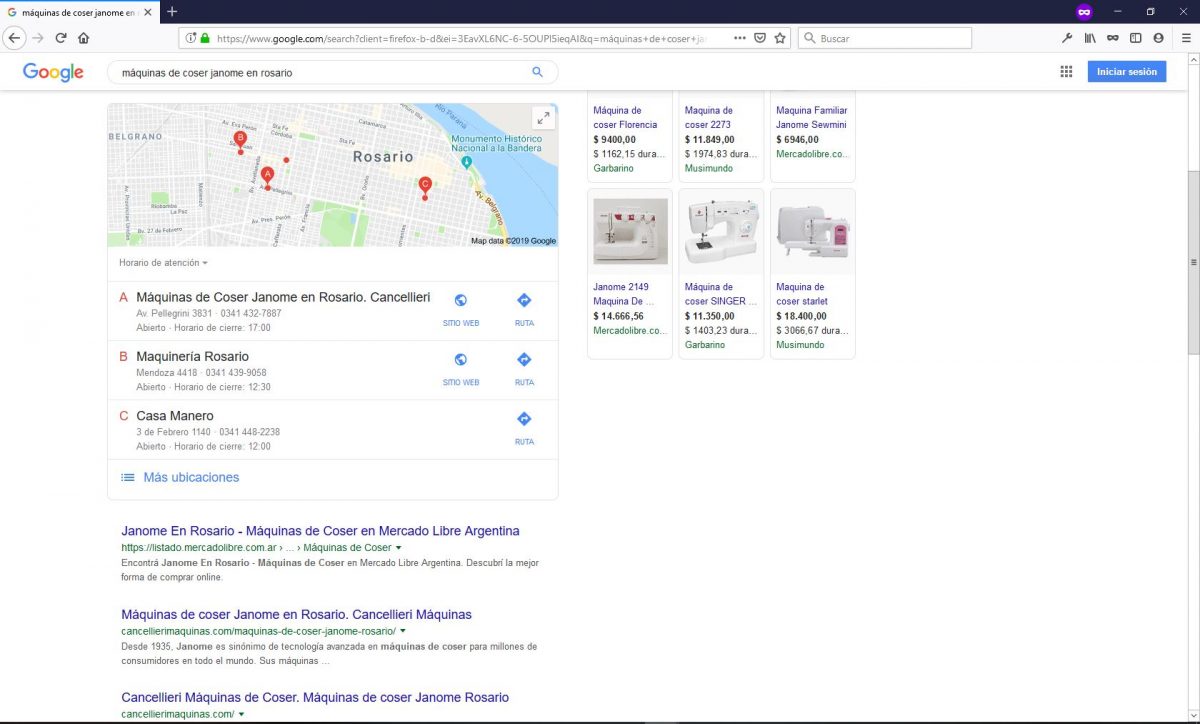Viewport: 1200px width, 724px height.
Task: Click the RUTA directions icon for Casa Manero
Action: pos(524,418)
